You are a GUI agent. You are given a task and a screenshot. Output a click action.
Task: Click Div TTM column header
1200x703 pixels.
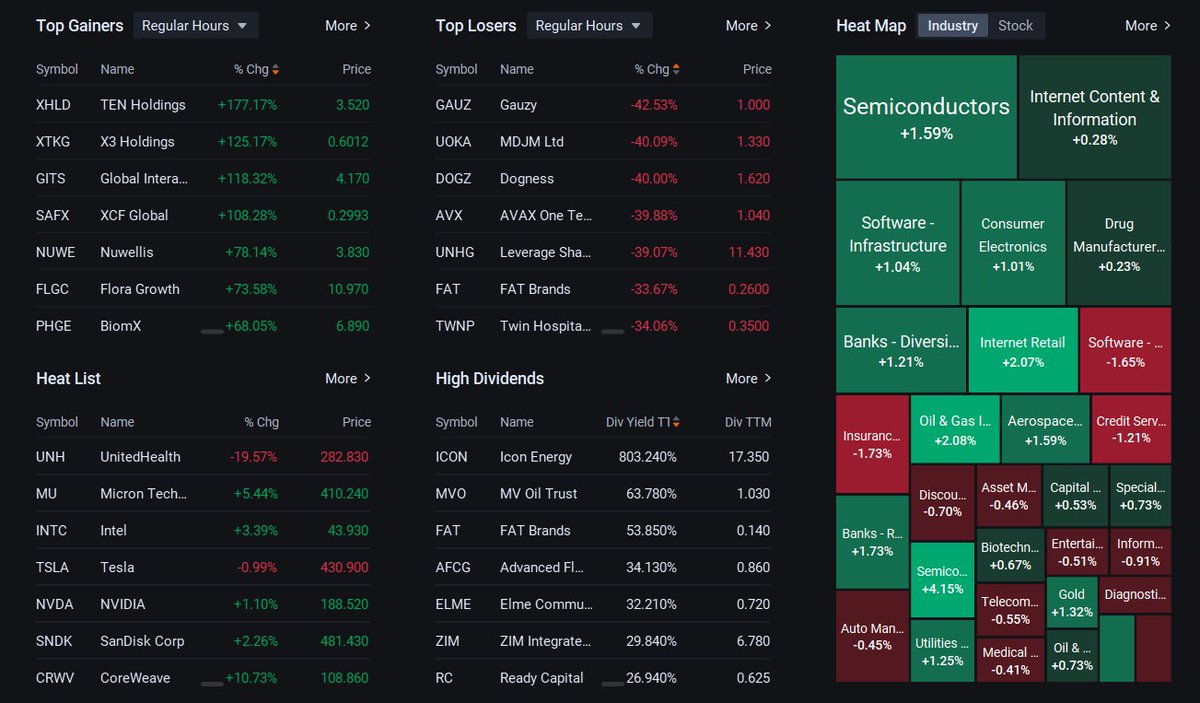tap(748, 423)
